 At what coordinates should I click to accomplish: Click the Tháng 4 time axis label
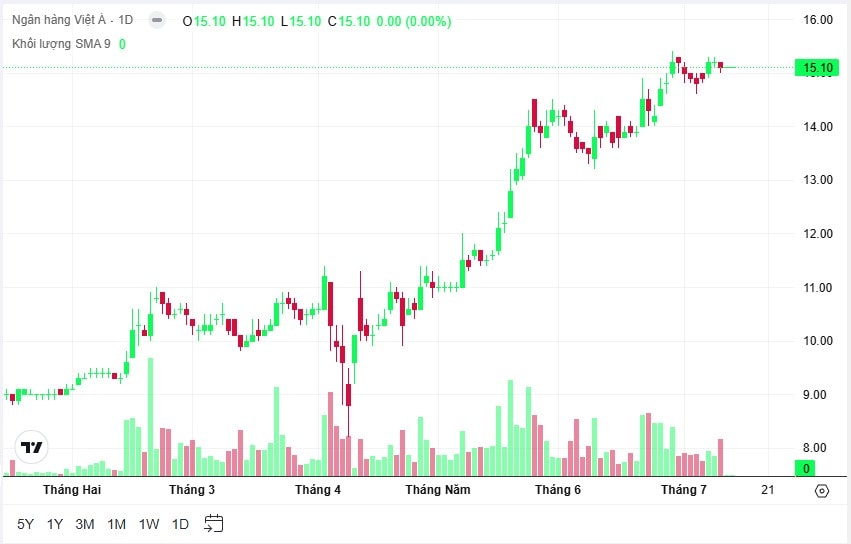pyautogui.click(x=317, y=490)
